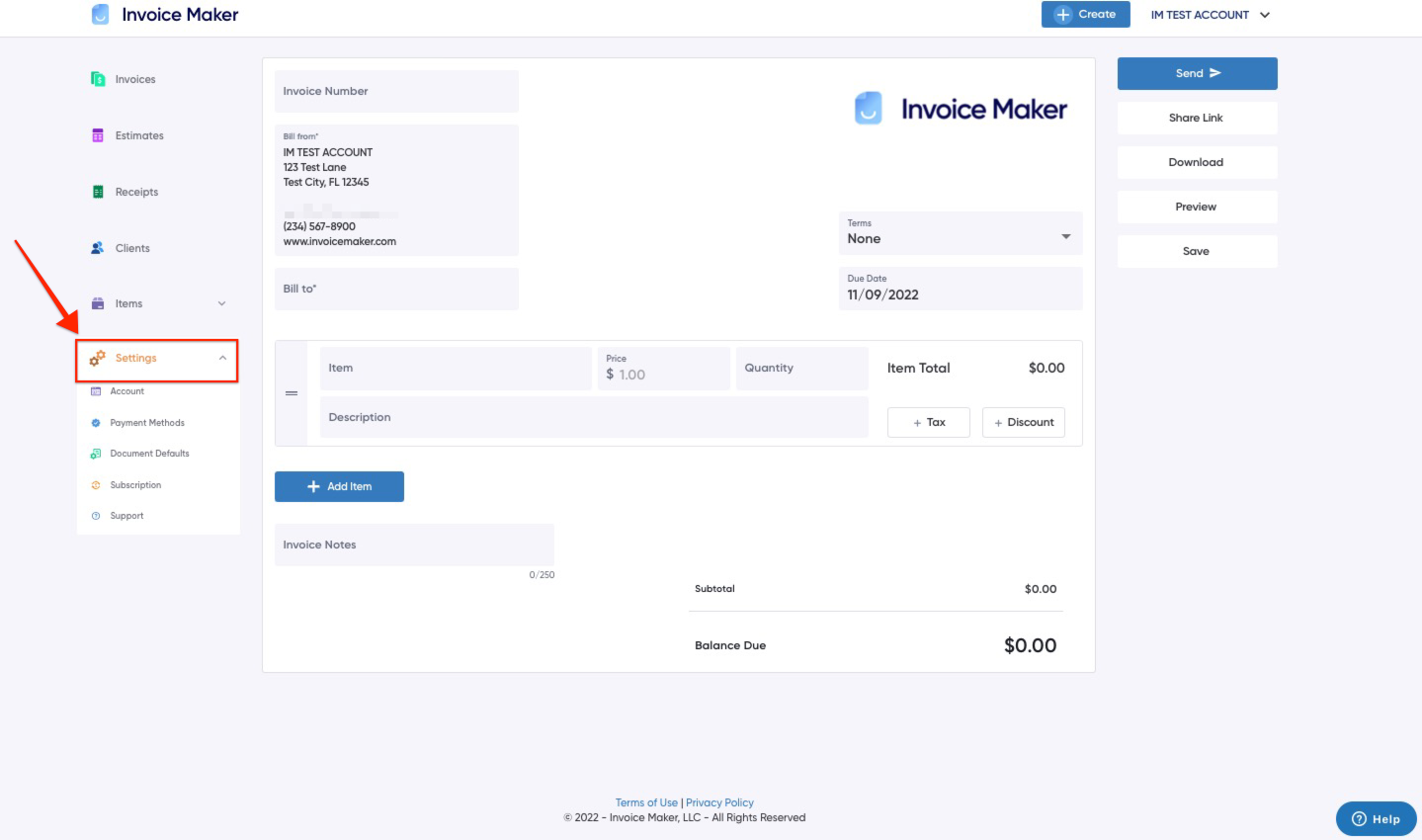The width and height of the screenshot is (1422, 840).
Task: Focus the Invoice Number field
Action: [396, 91]
